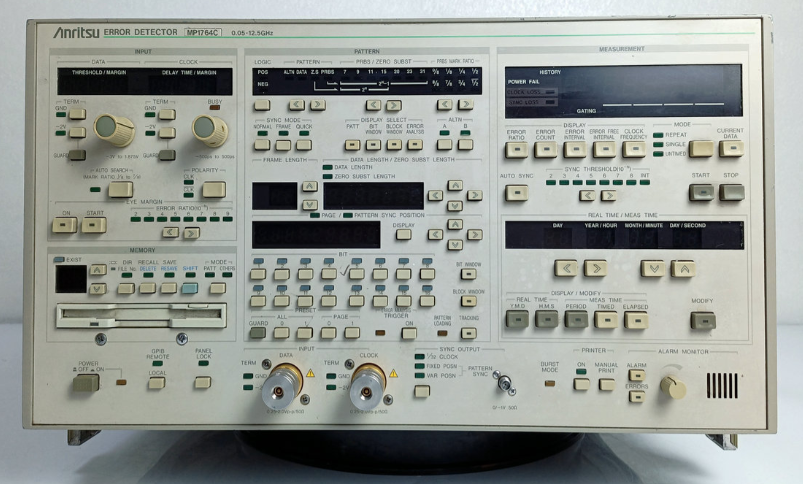This screenshot has height=484, width=803.
Task: Toggle the AUTO SYNC button
Action: [x=516, y=192]
